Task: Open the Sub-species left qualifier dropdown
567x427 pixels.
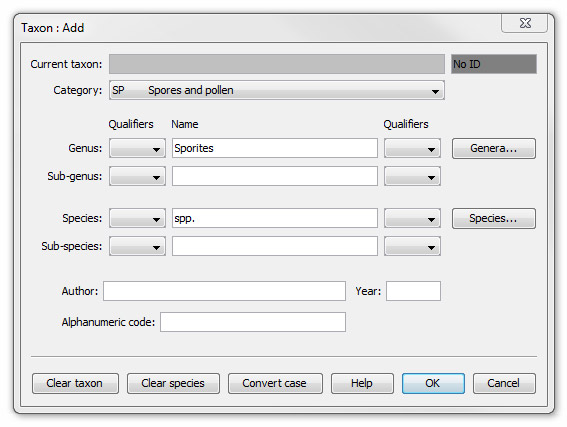Action: click(137, 247)
